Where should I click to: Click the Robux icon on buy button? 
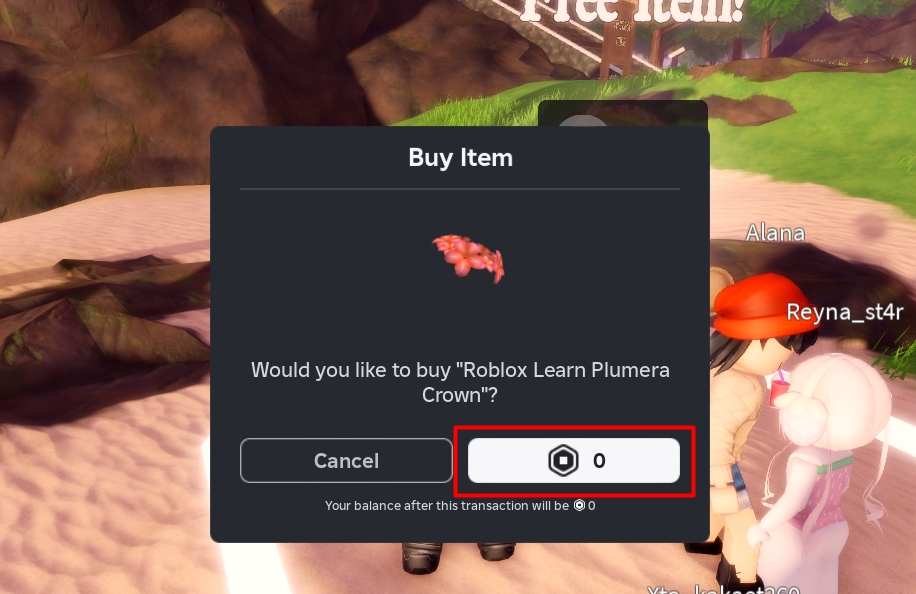tap(563, 460)
